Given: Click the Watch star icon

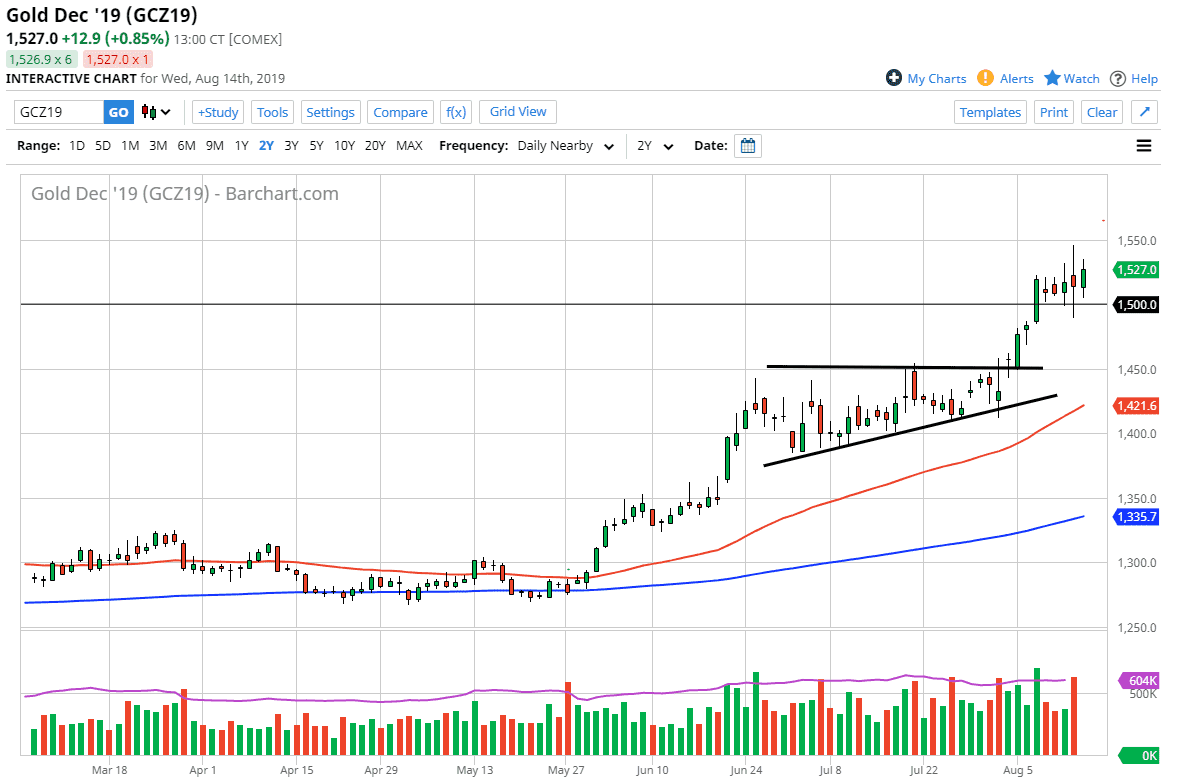Looking at the screenshot, I should [1052, 78].
